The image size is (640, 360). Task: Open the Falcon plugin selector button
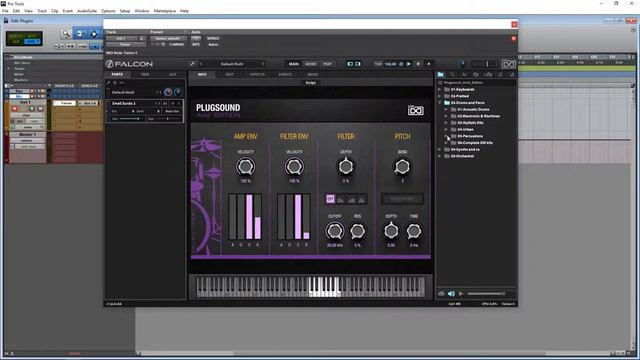point(125,44)
